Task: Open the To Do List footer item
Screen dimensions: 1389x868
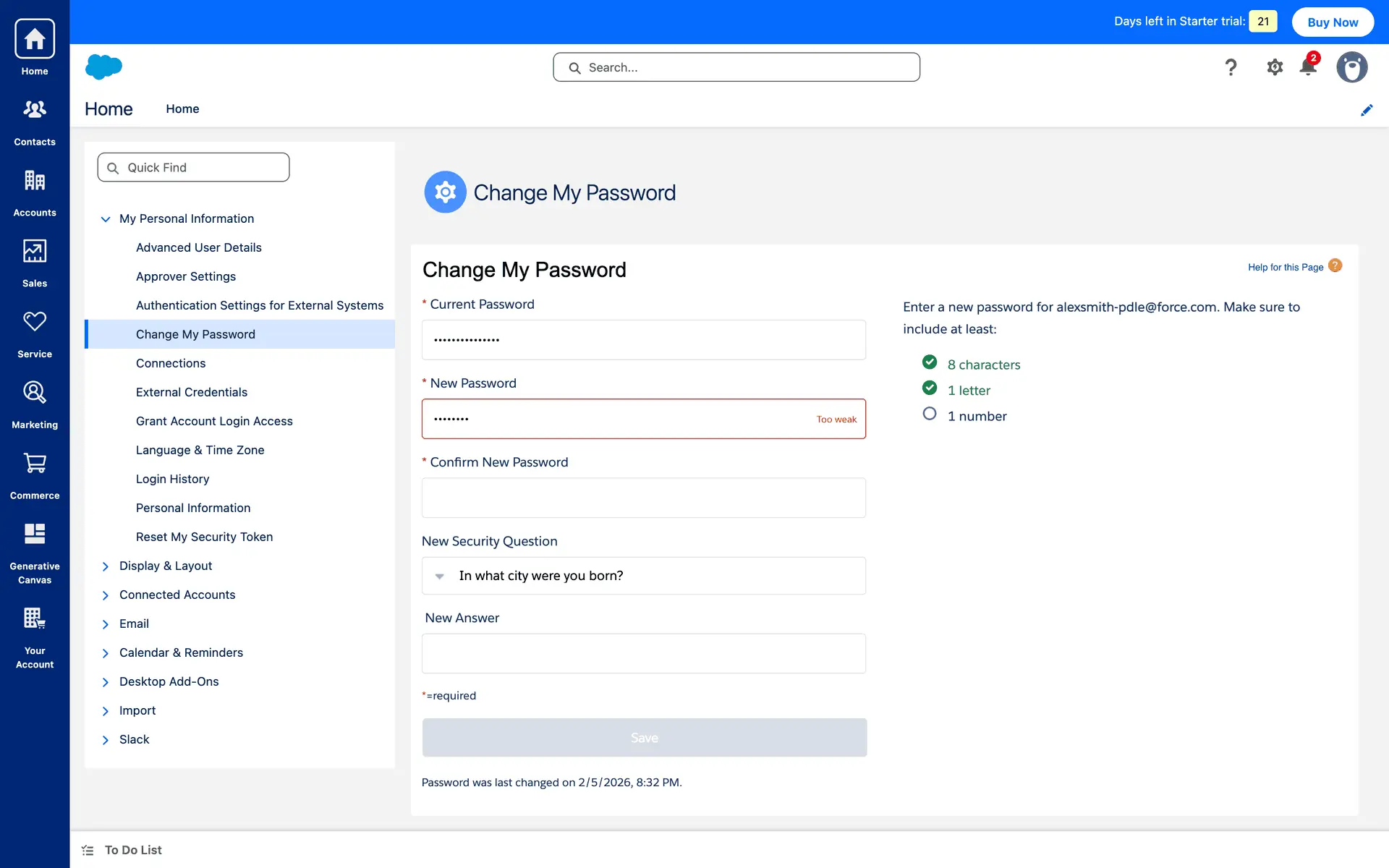Action: tap(133, 850)
